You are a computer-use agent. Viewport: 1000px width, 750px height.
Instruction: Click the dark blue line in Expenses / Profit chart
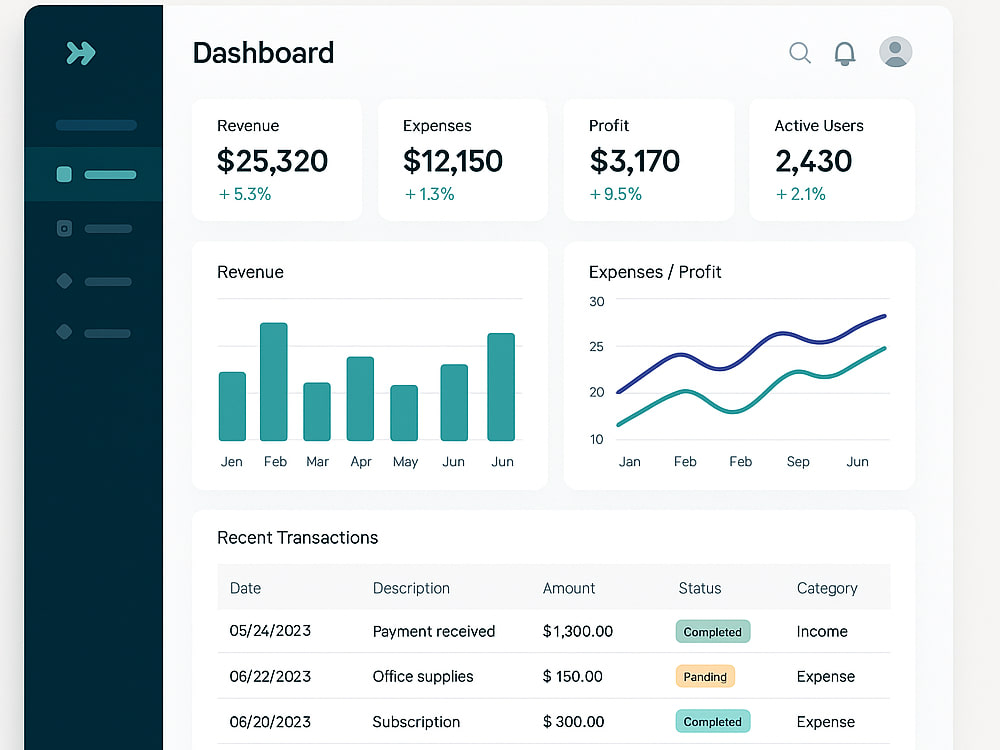[751, 353]
